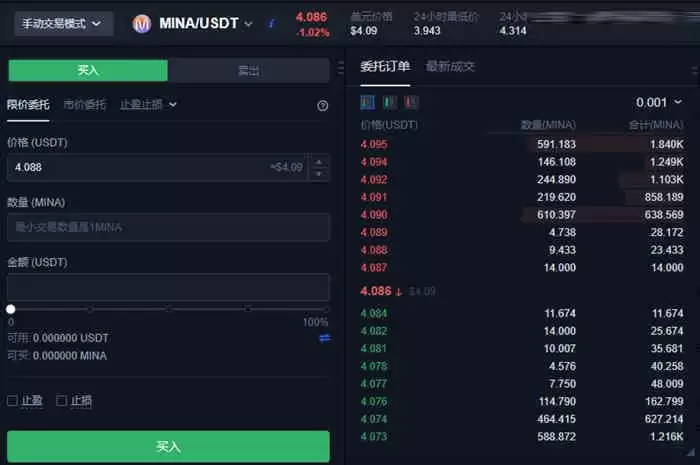Click the blue transfer arrows icon

click(324, 338)
